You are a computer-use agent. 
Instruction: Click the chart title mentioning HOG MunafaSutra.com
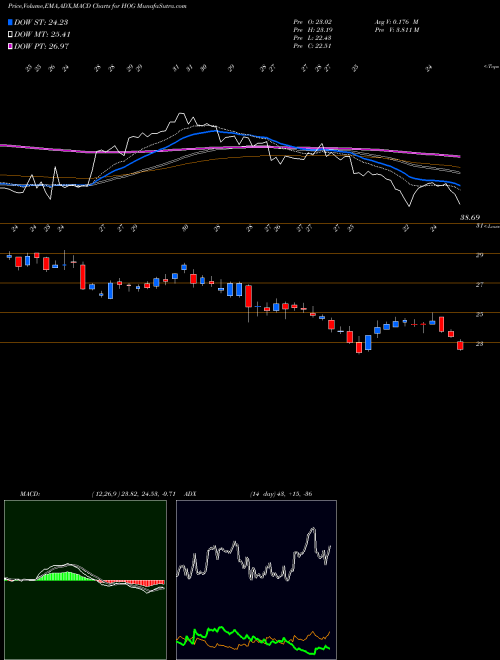pos(97,6)
